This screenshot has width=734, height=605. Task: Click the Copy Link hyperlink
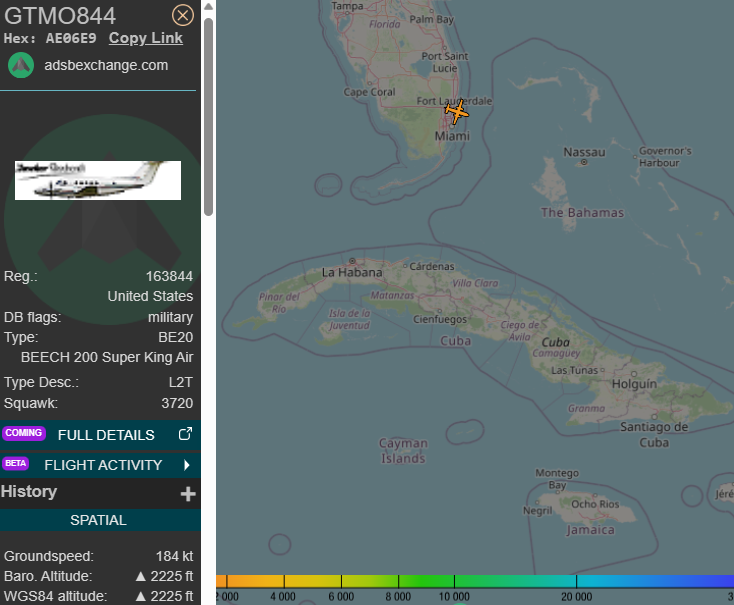146,38
